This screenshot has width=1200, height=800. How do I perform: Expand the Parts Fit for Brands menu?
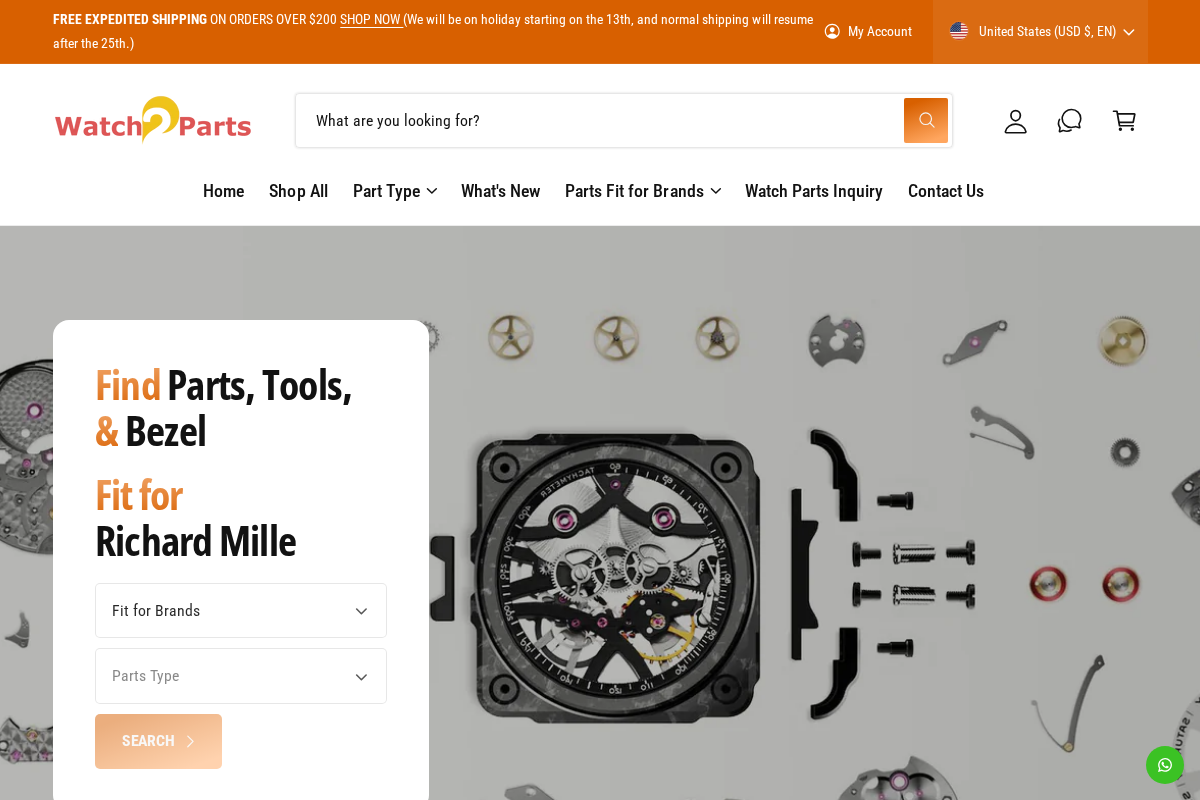click(716, 191)
